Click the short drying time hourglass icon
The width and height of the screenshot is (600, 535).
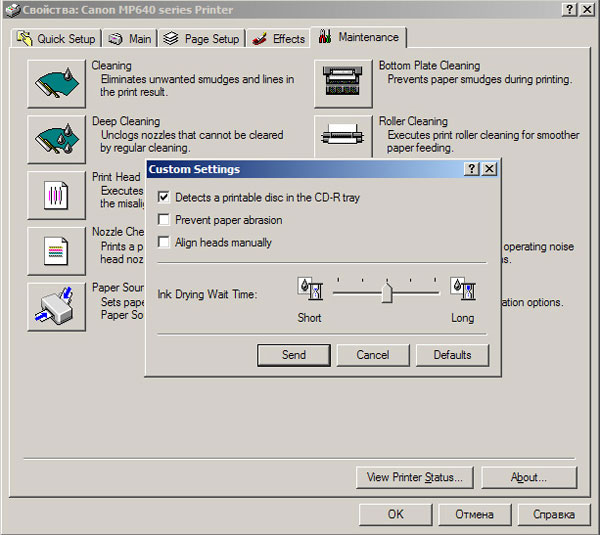coord(310,289)
